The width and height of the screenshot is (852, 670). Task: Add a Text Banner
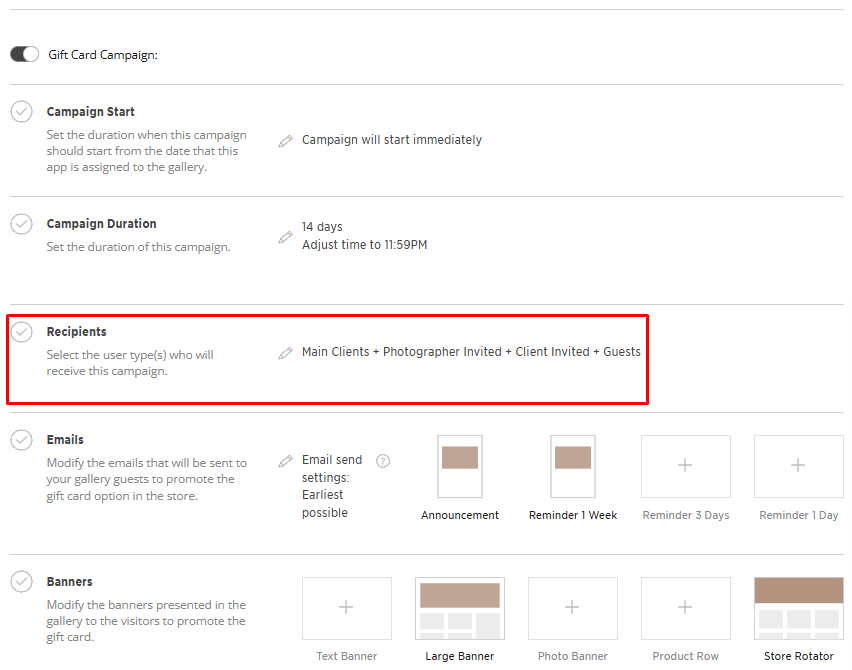(x=346, y=608)
